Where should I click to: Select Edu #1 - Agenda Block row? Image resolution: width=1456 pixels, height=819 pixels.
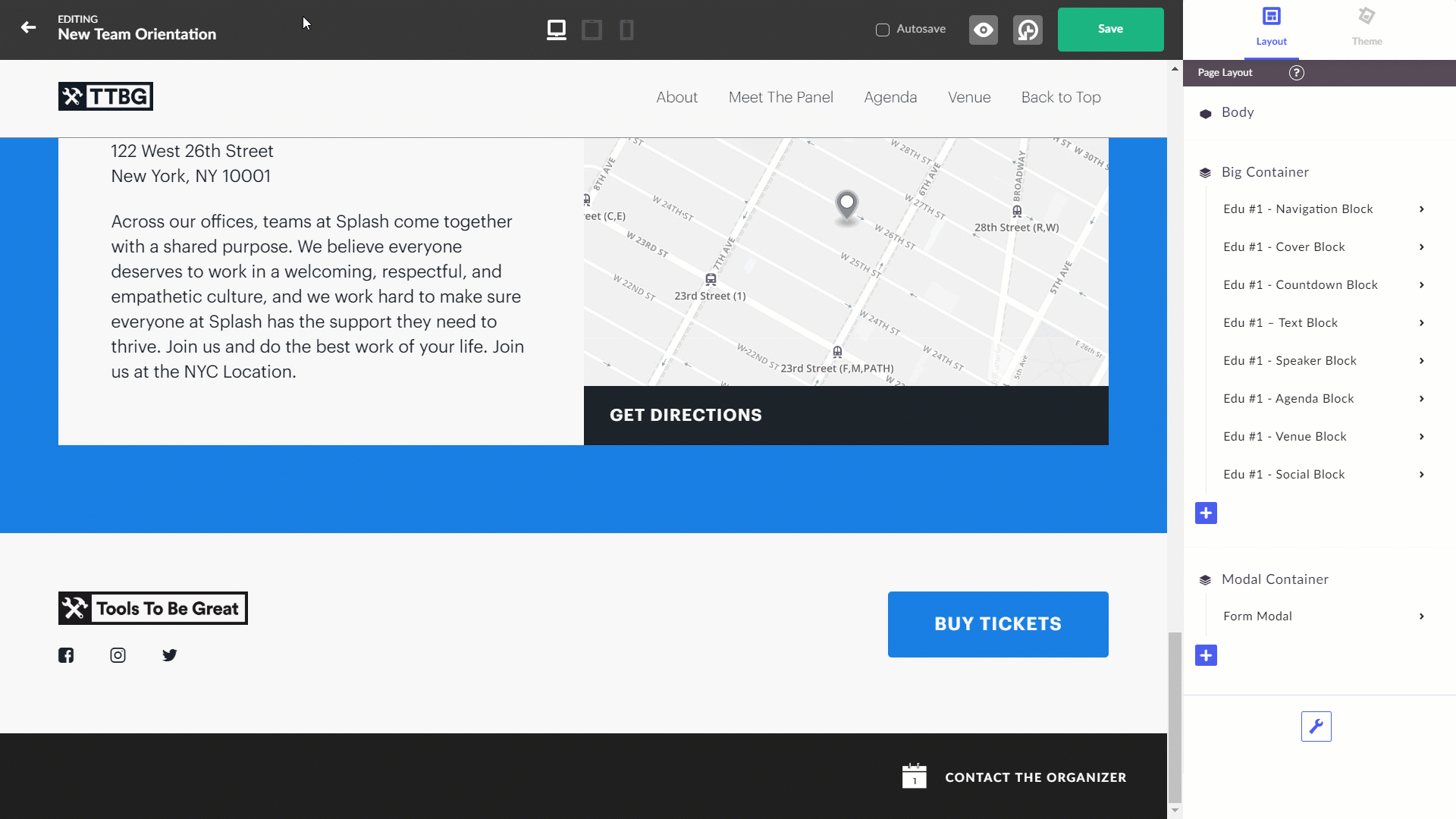[1323, 399]
